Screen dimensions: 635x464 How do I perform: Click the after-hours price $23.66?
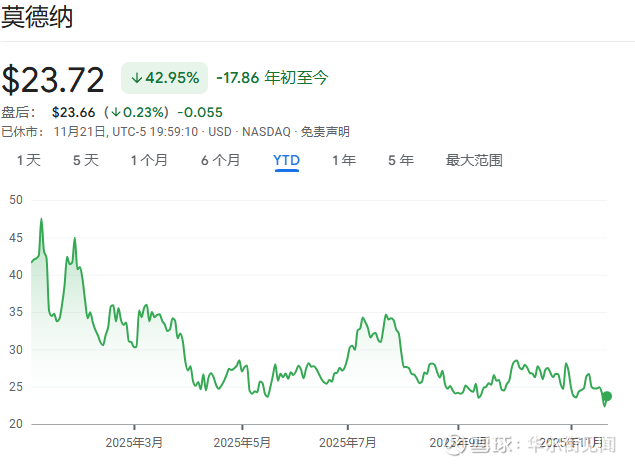[x=73, y=112]
